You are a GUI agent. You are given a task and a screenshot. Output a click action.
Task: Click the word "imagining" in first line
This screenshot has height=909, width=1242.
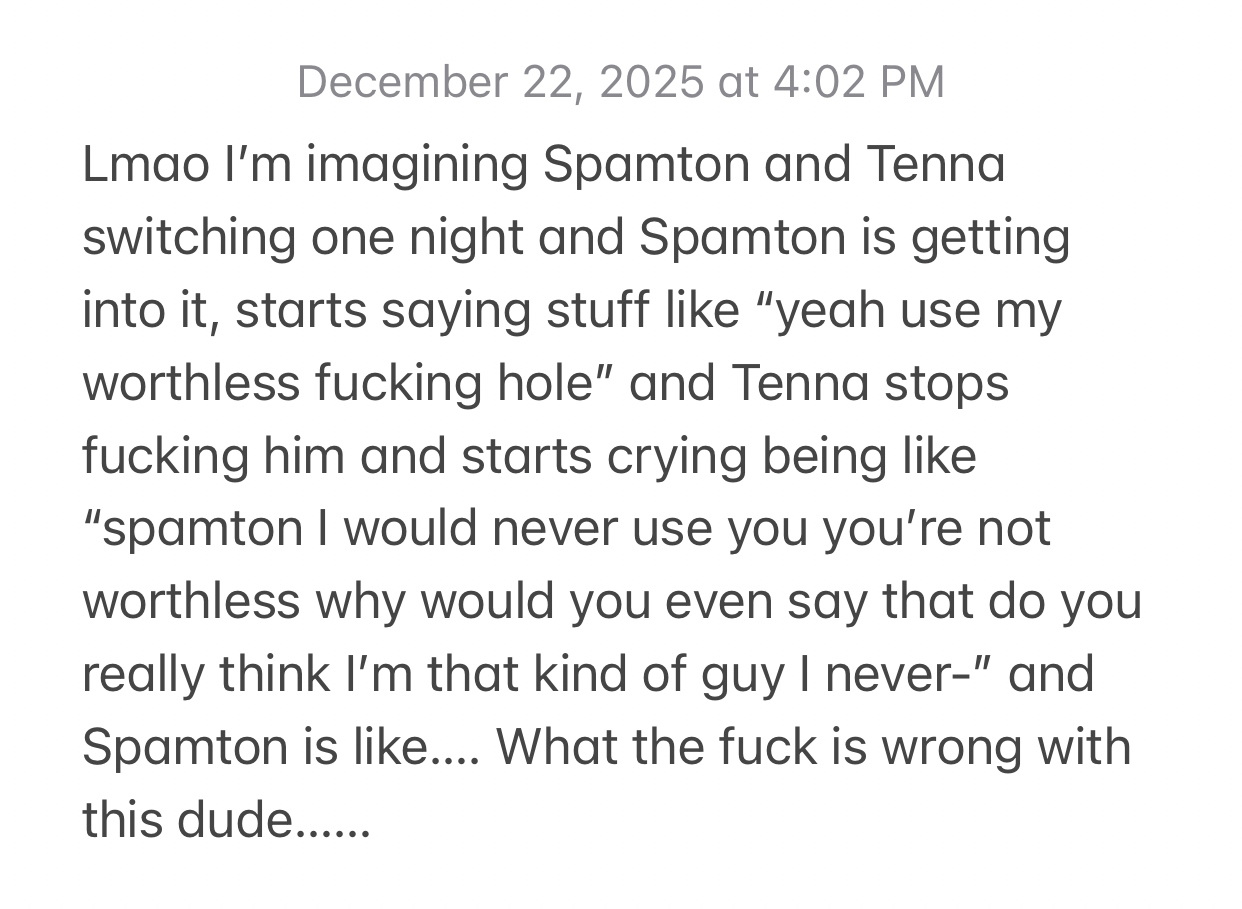click(416, 165)
